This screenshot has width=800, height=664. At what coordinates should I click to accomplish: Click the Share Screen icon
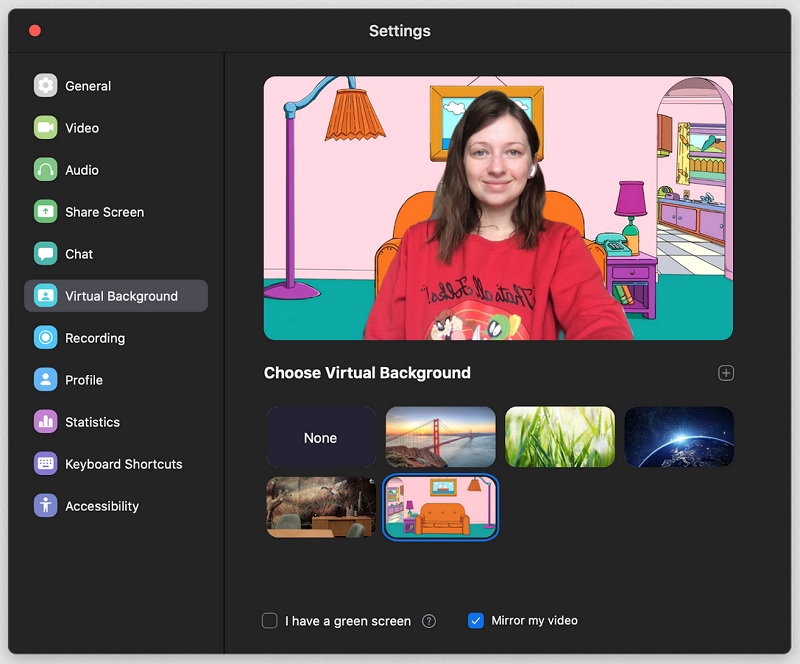pos(46,212)
